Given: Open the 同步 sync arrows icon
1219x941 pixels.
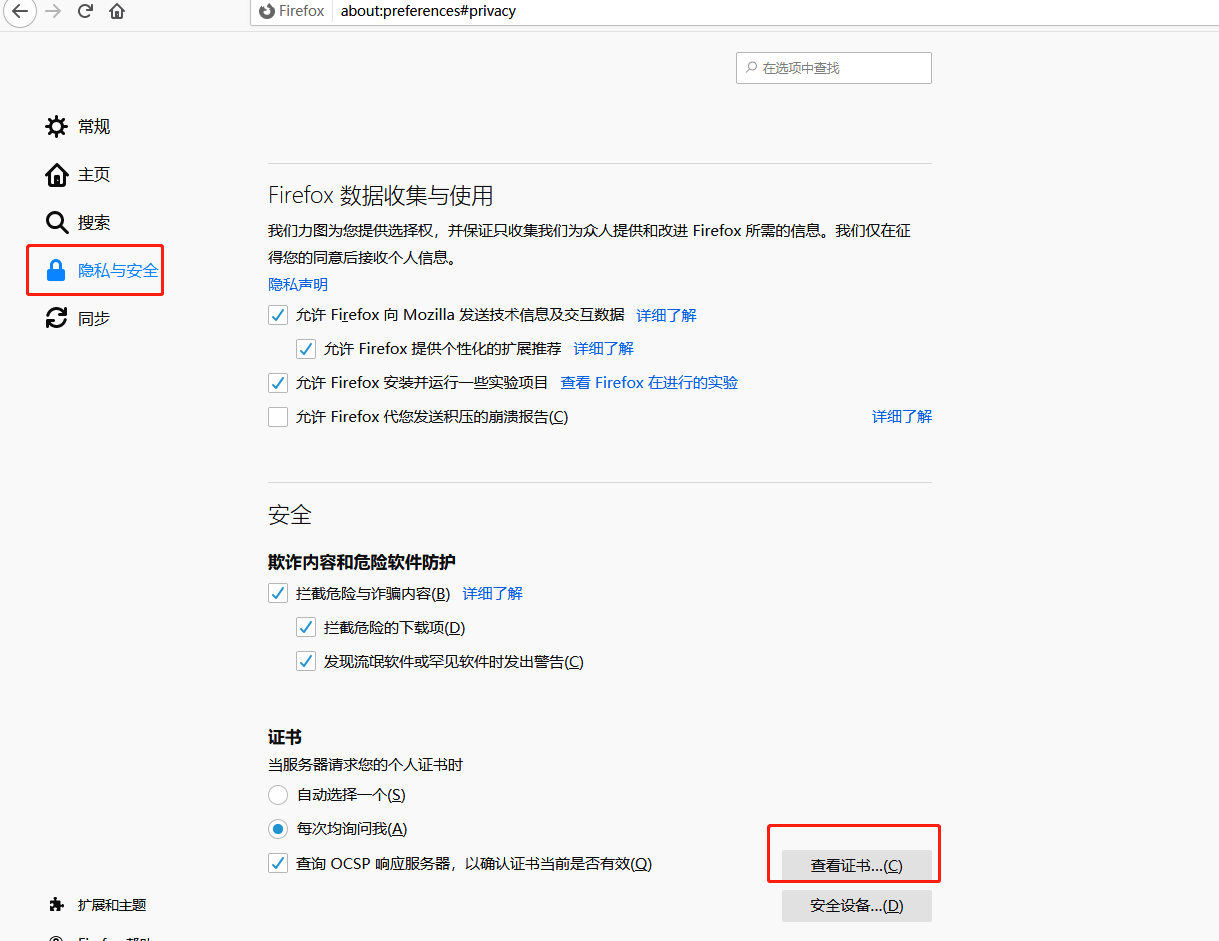Looking at the screenshot, I should click(x=57, y=319).
